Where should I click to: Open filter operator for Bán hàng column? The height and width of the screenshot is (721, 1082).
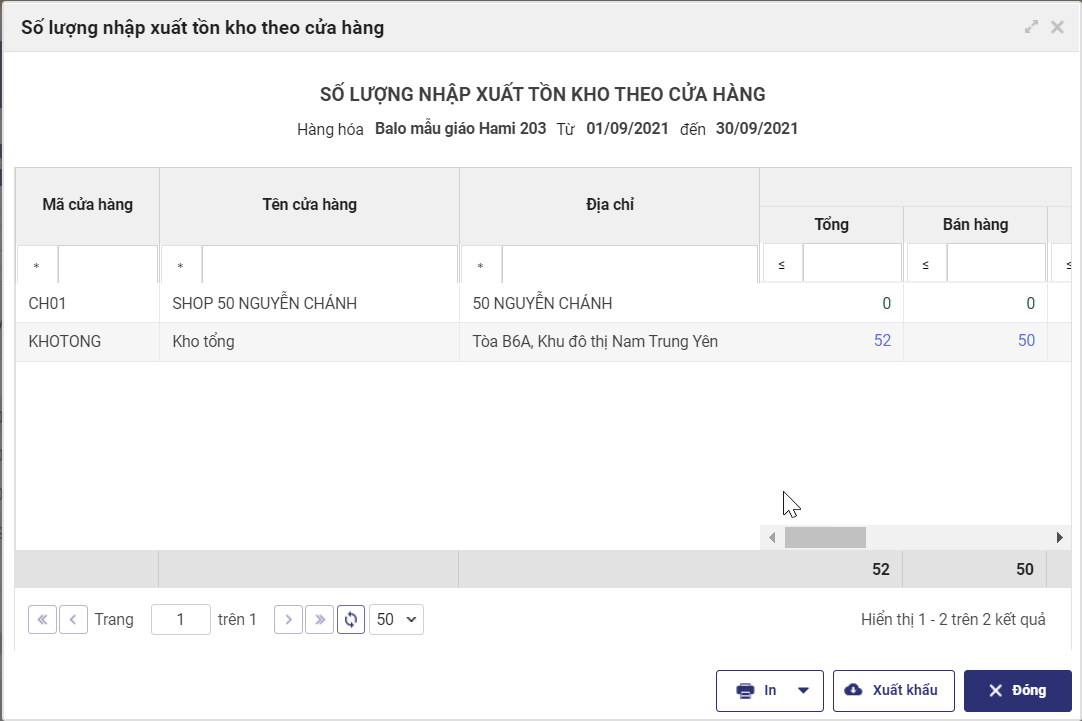[925, 266]
